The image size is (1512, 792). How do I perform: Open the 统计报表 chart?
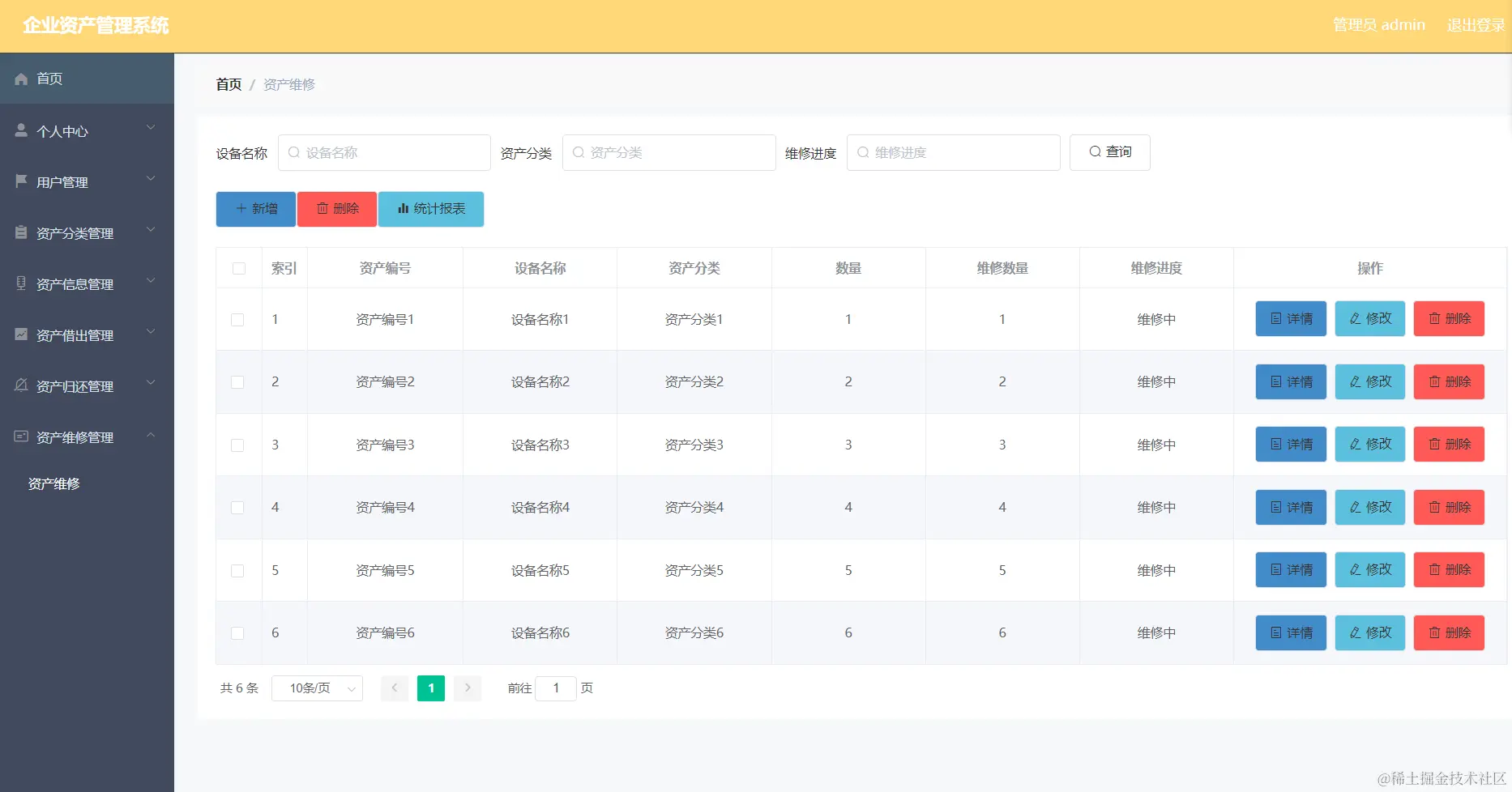click(x=431, y=209)
